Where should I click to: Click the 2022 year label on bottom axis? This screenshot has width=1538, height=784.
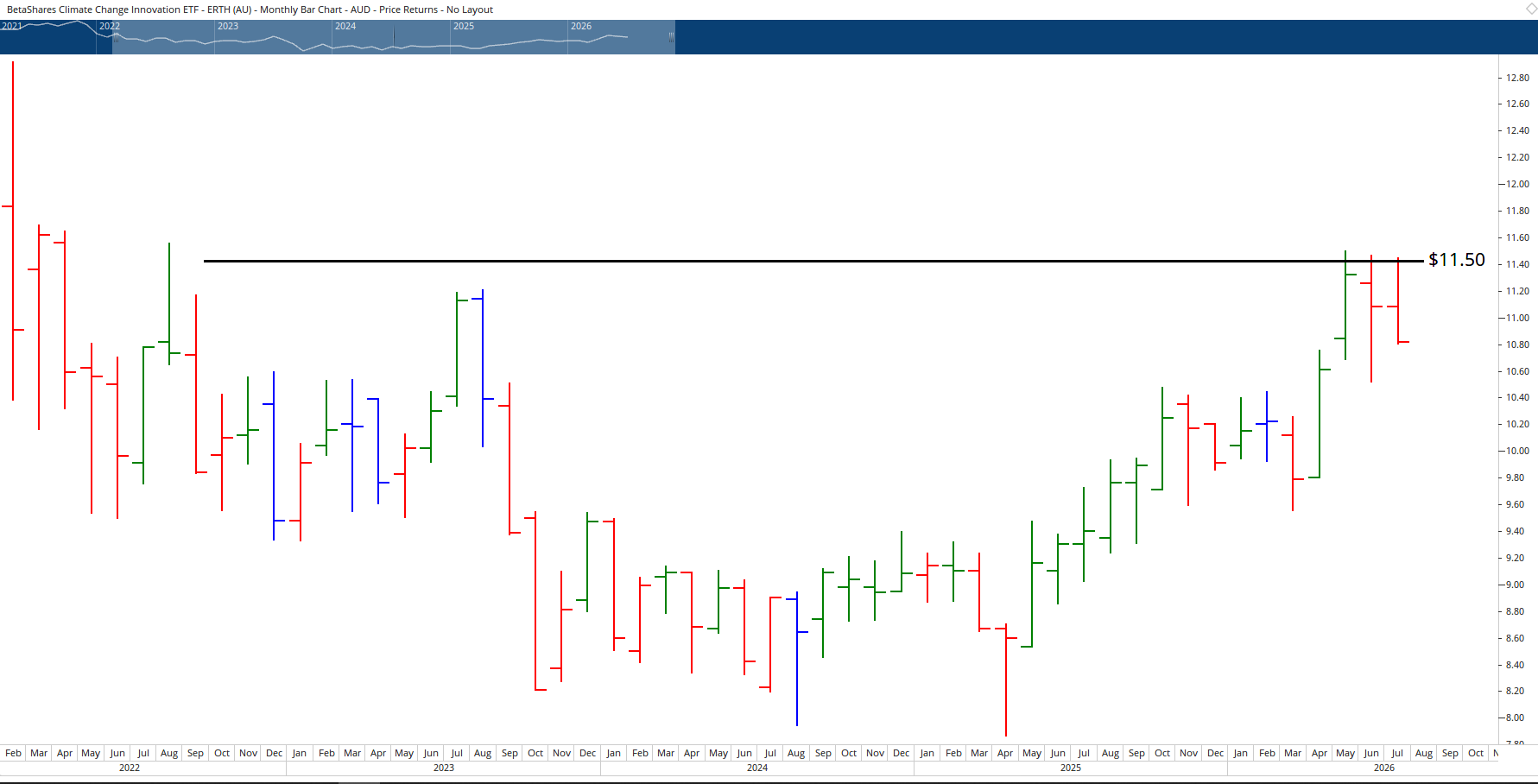pyautogui.click(x=130, y=768)
